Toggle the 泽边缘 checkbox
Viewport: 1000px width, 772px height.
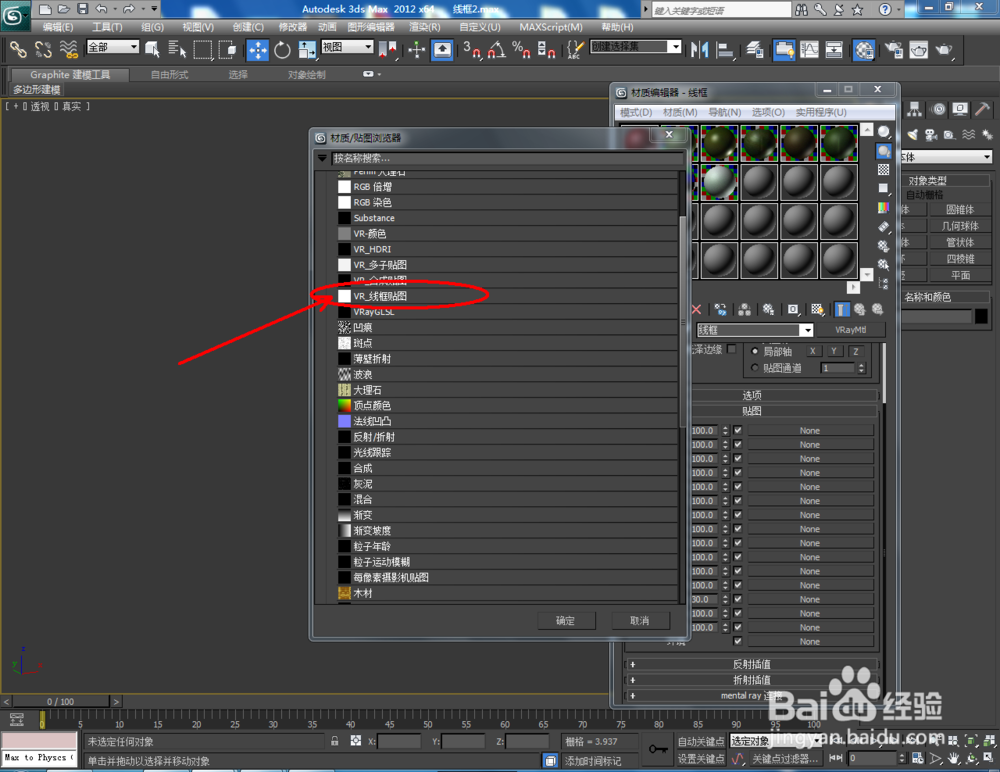coord(732,349)
